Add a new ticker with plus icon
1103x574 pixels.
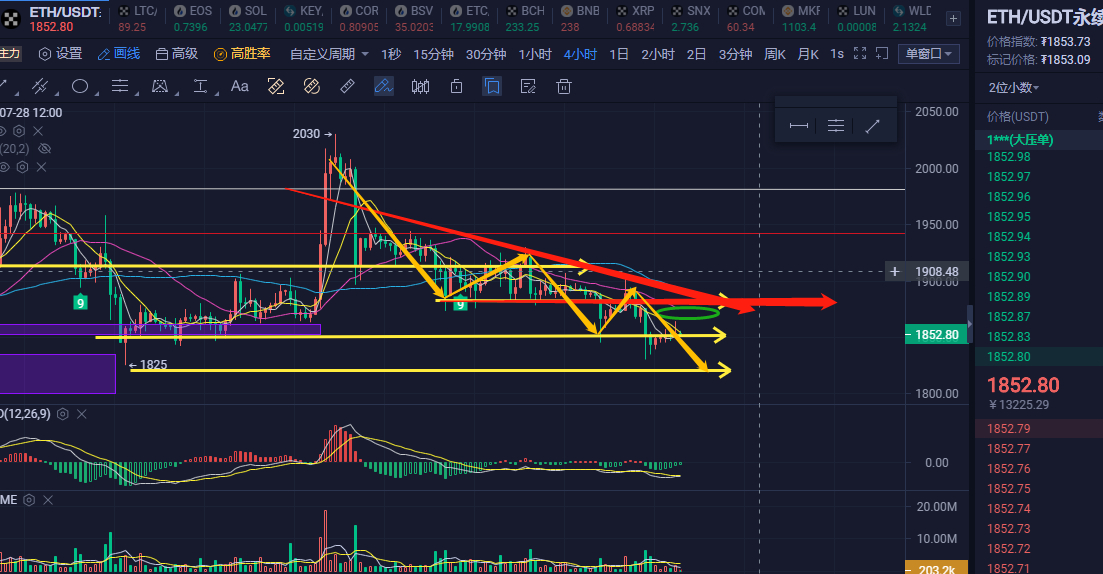(953, 18)
